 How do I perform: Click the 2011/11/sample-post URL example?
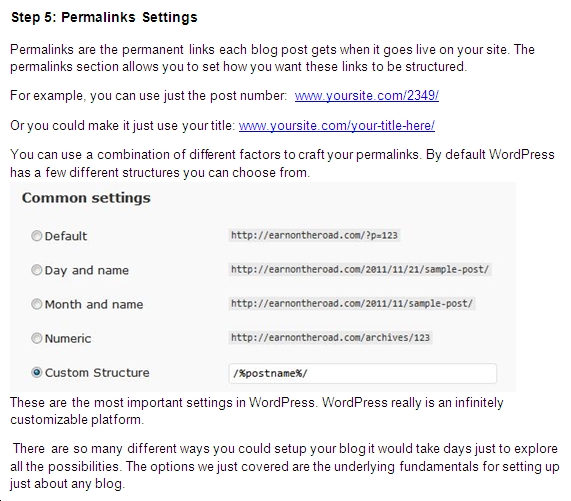(x=352, y=304)
